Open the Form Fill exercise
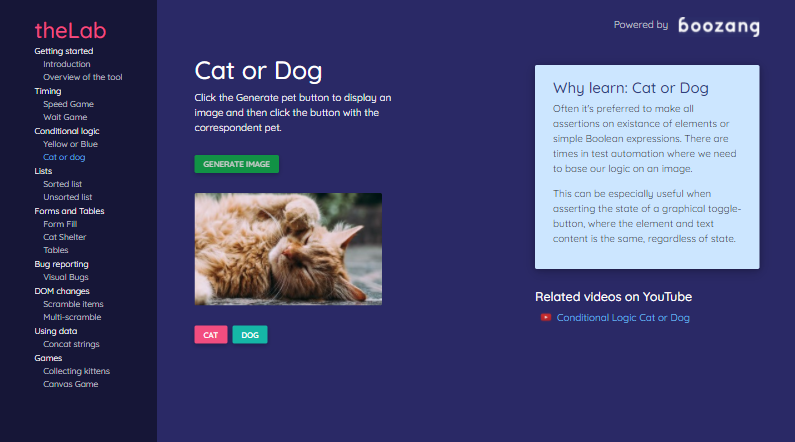The width and height of the screenshot is (795, 442). 60,224
